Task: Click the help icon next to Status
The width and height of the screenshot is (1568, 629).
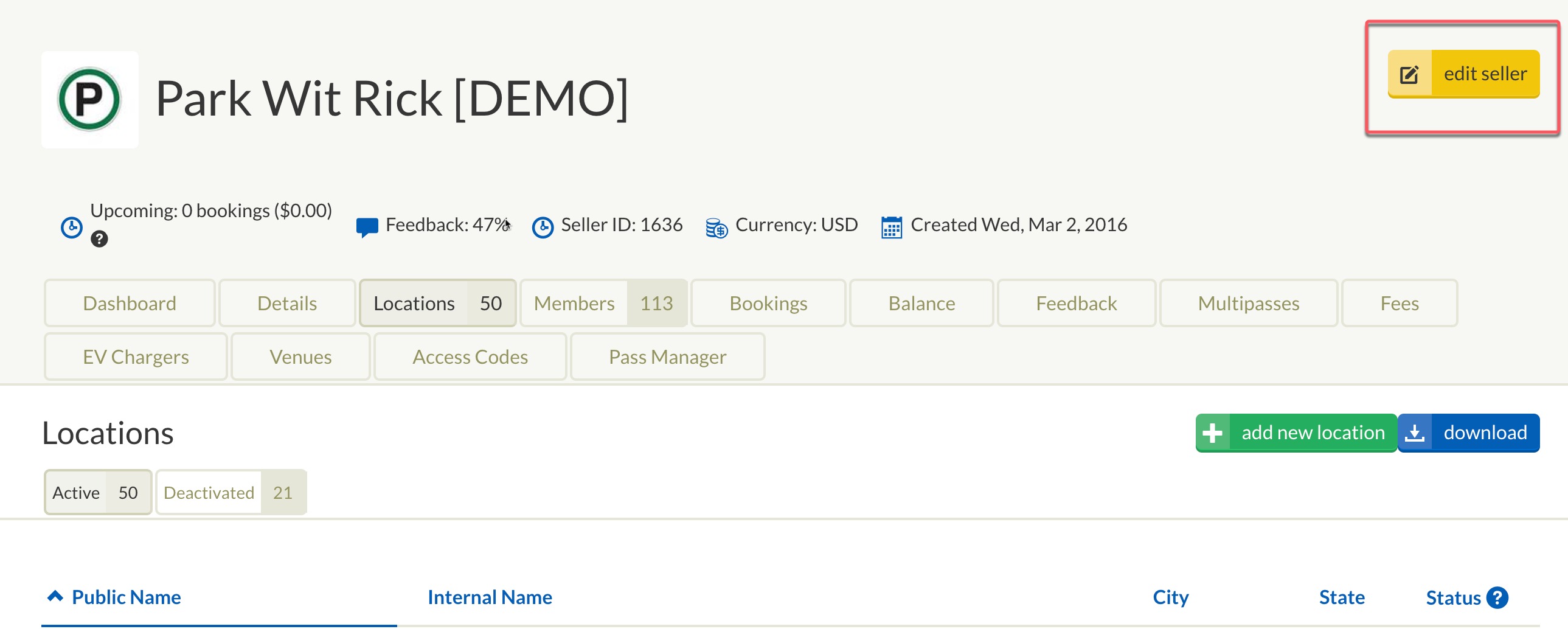Action: [1497, 598]
